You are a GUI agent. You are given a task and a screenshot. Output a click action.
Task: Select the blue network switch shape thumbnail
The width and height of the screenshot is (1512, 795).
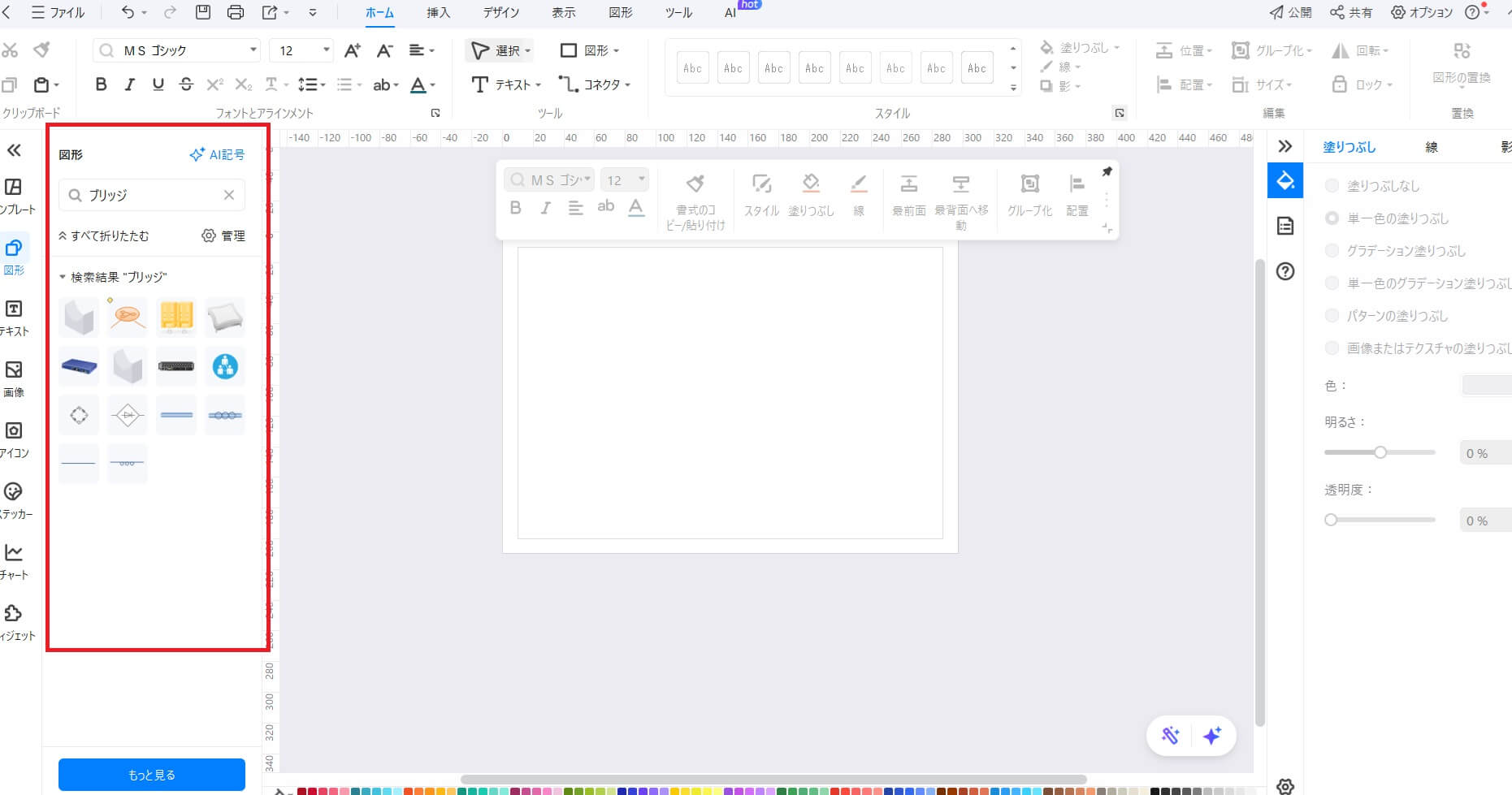(x=79, y=366)
